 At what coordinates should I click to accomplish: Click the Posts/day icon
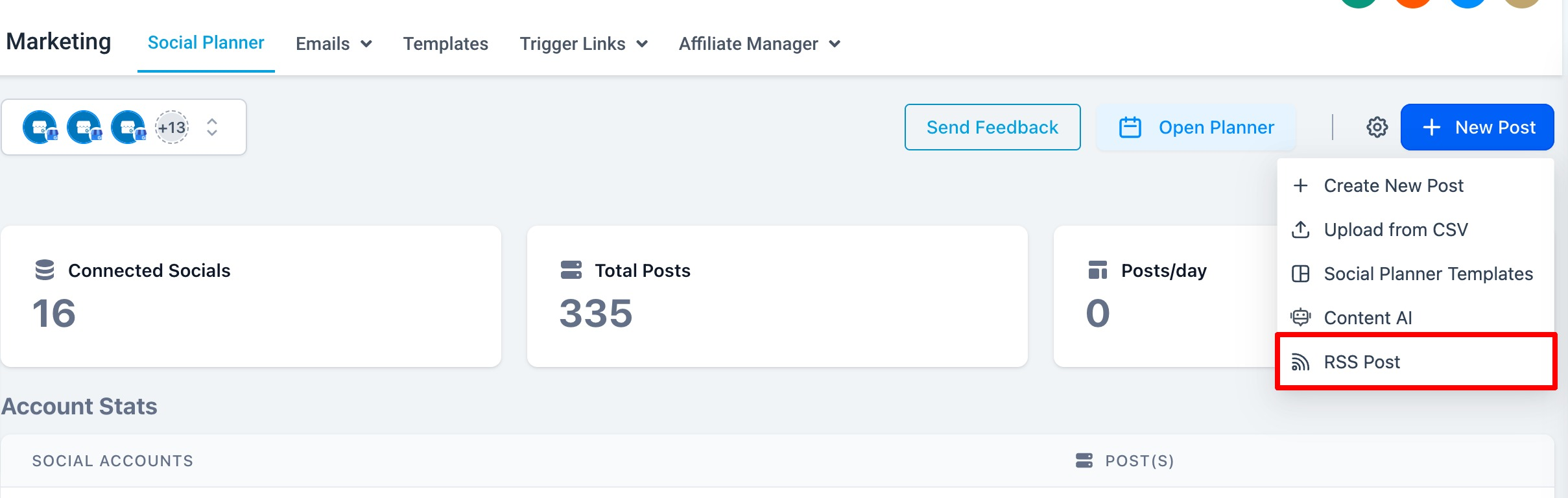click(1098, 270)
